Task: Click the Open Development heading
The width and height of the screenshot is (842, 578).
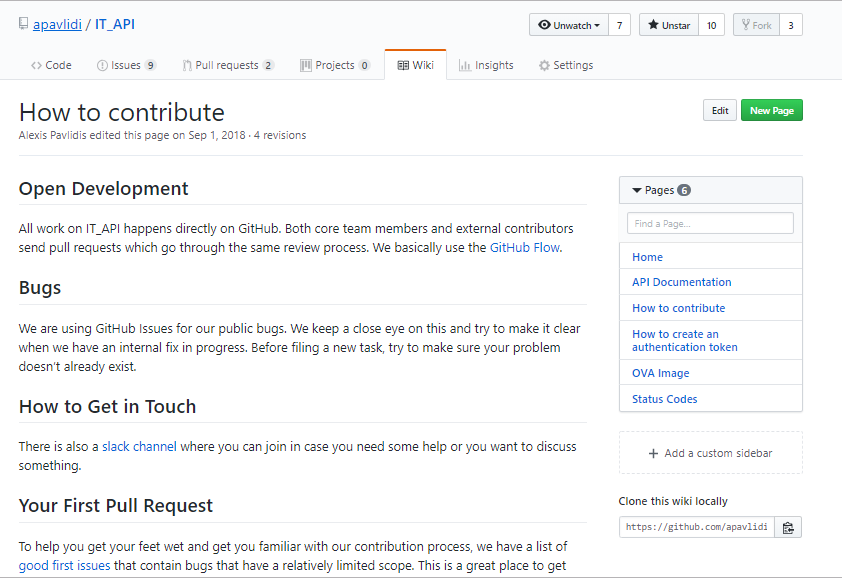Action: click(104, 189)
